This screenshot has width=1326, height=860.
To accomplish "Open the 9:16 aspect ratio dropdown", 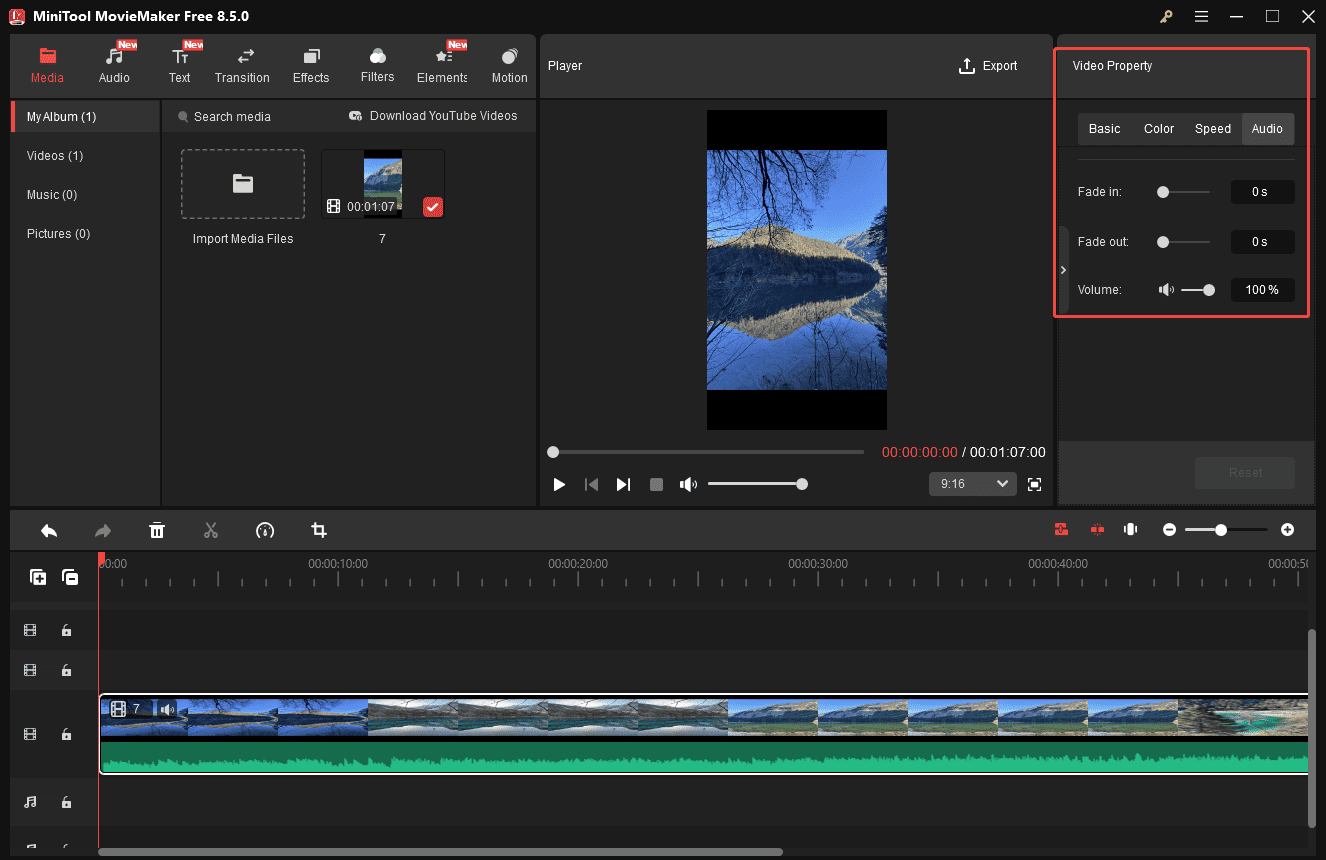I will pyautogui.click(x=971, y=483).
